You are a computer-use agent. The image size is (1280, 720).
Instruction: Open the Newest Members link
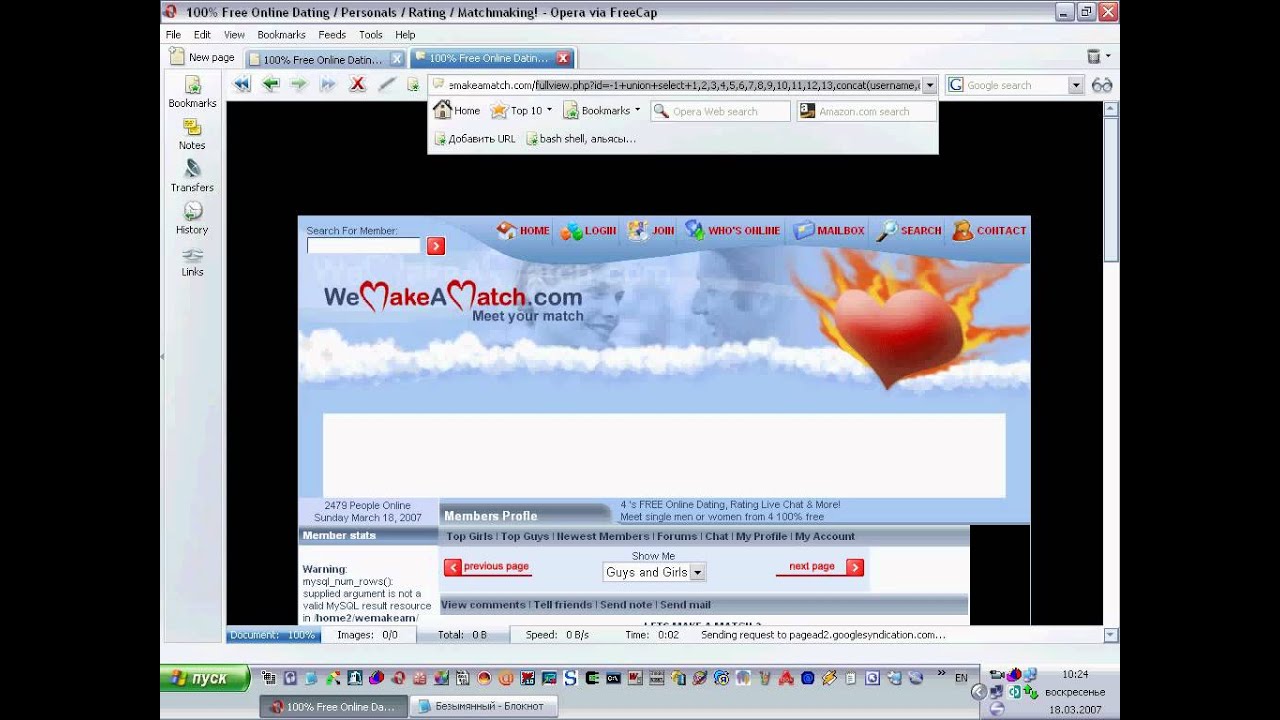pos(603,537)
